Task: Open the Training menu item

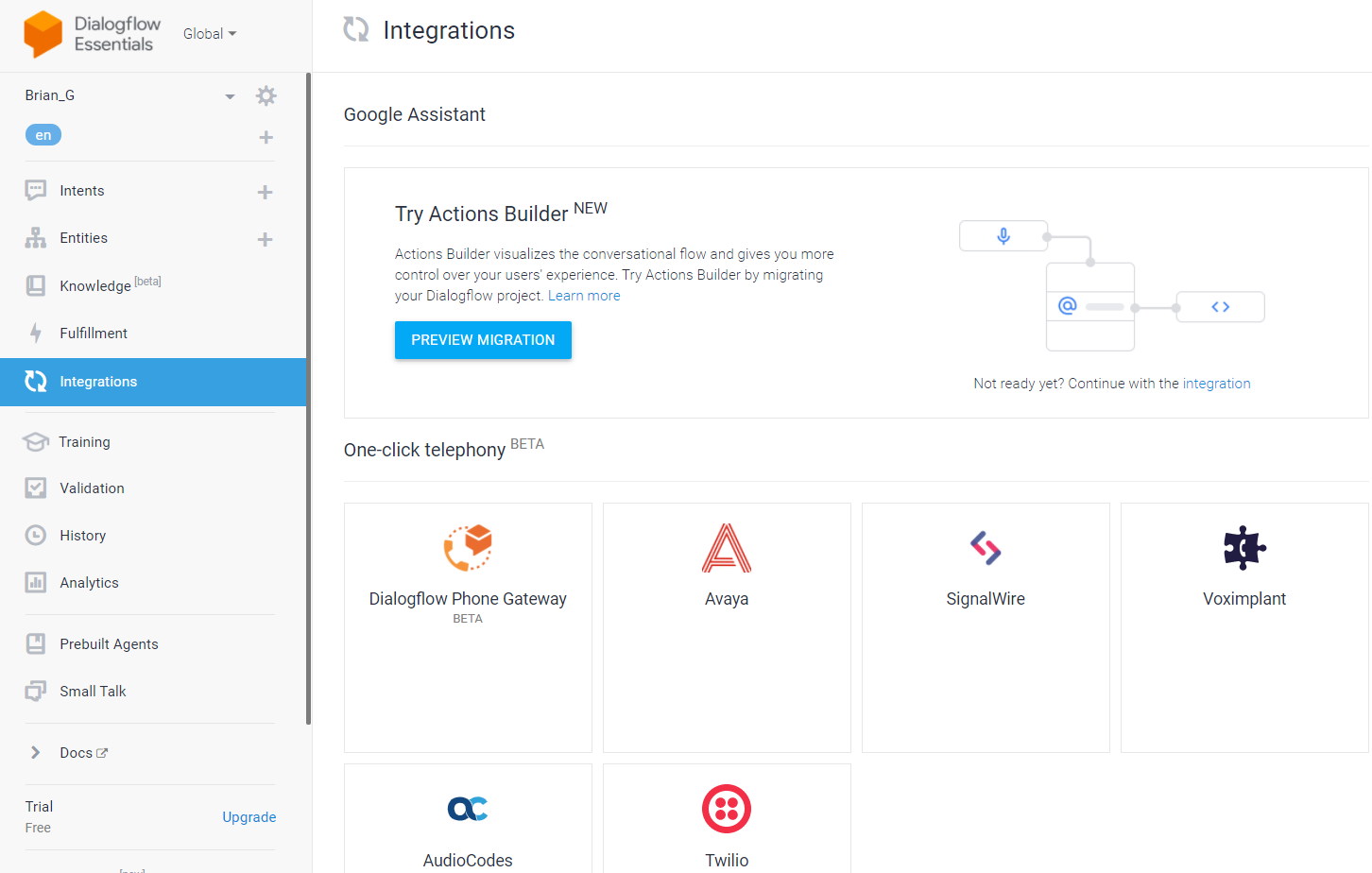Action: click(85, 442)
